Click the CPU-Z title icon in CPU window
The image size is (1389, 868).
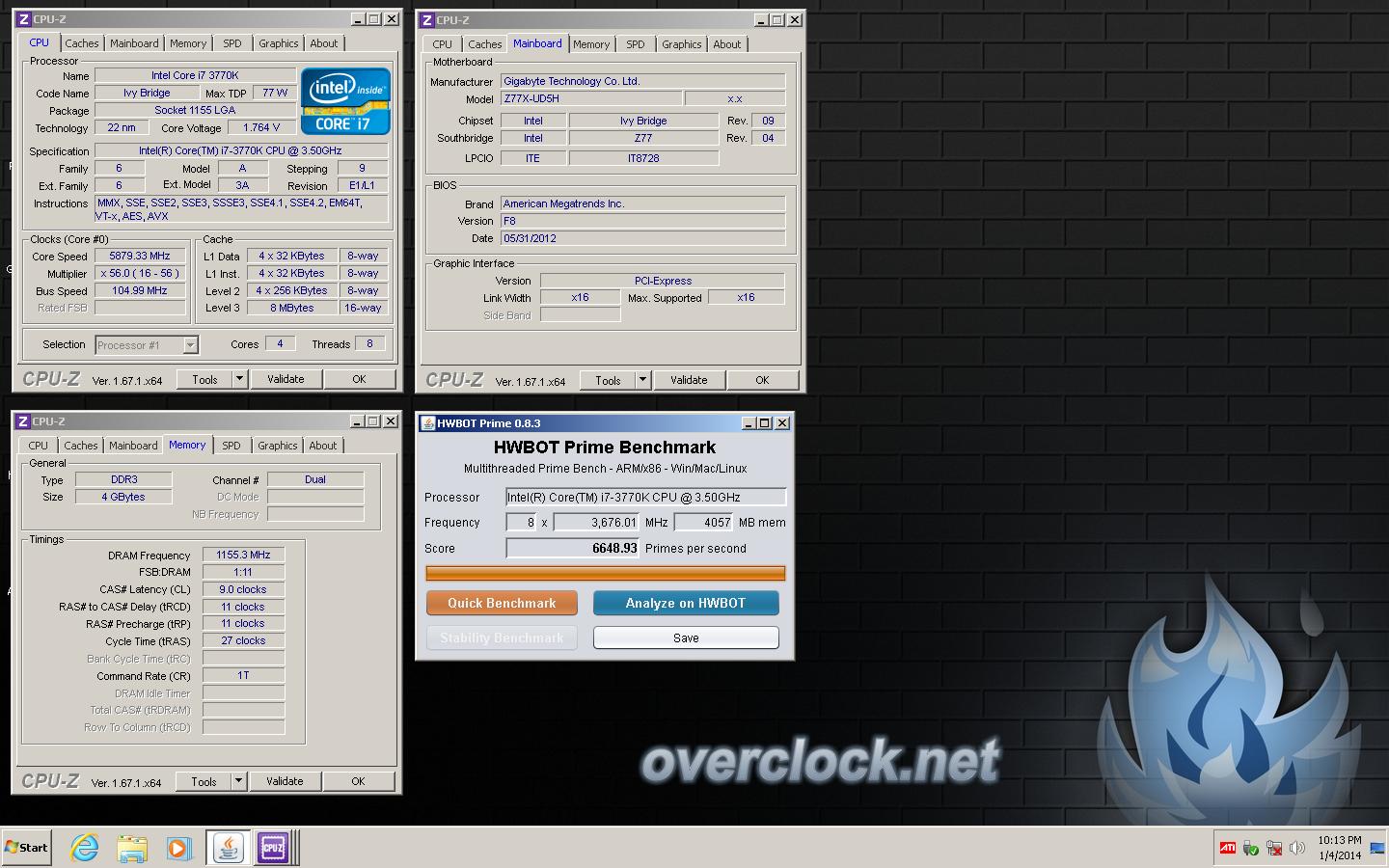click(x=24, y=19)
